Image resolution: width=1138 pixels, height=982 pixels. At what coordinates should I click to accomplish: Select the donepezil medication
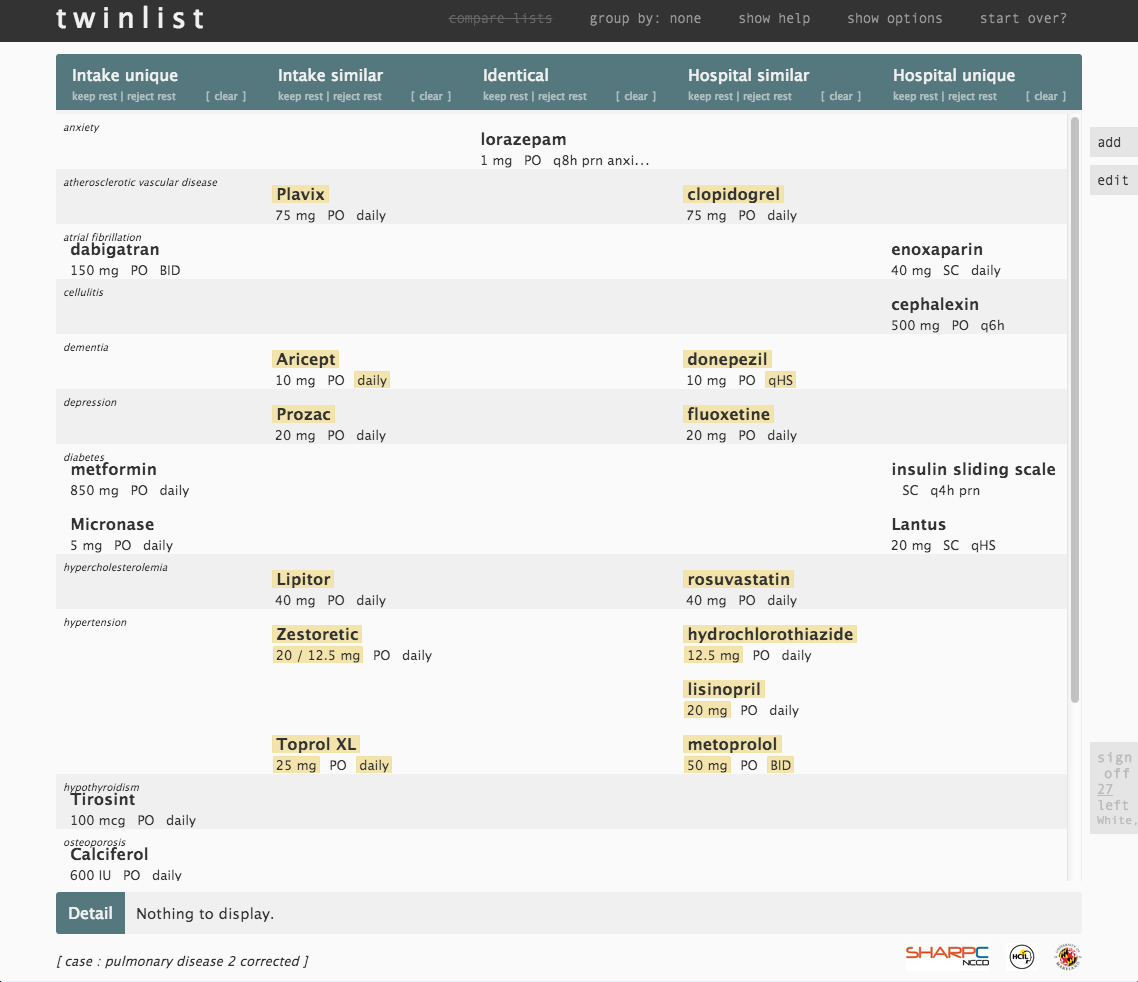[x=727, y=359]
